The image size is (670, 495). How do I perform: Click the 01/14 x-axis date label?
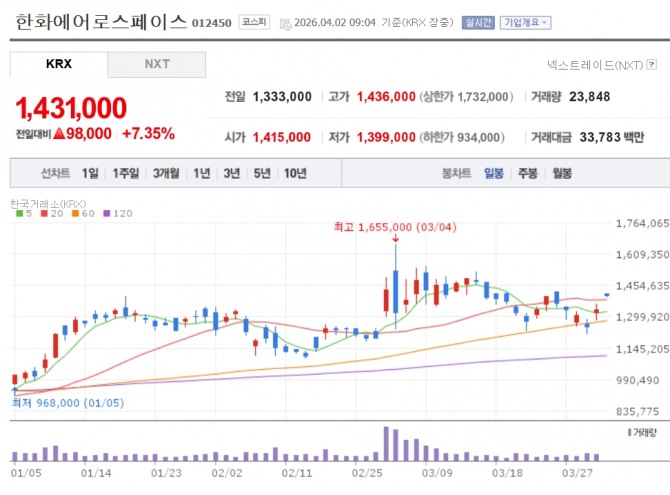96,473
